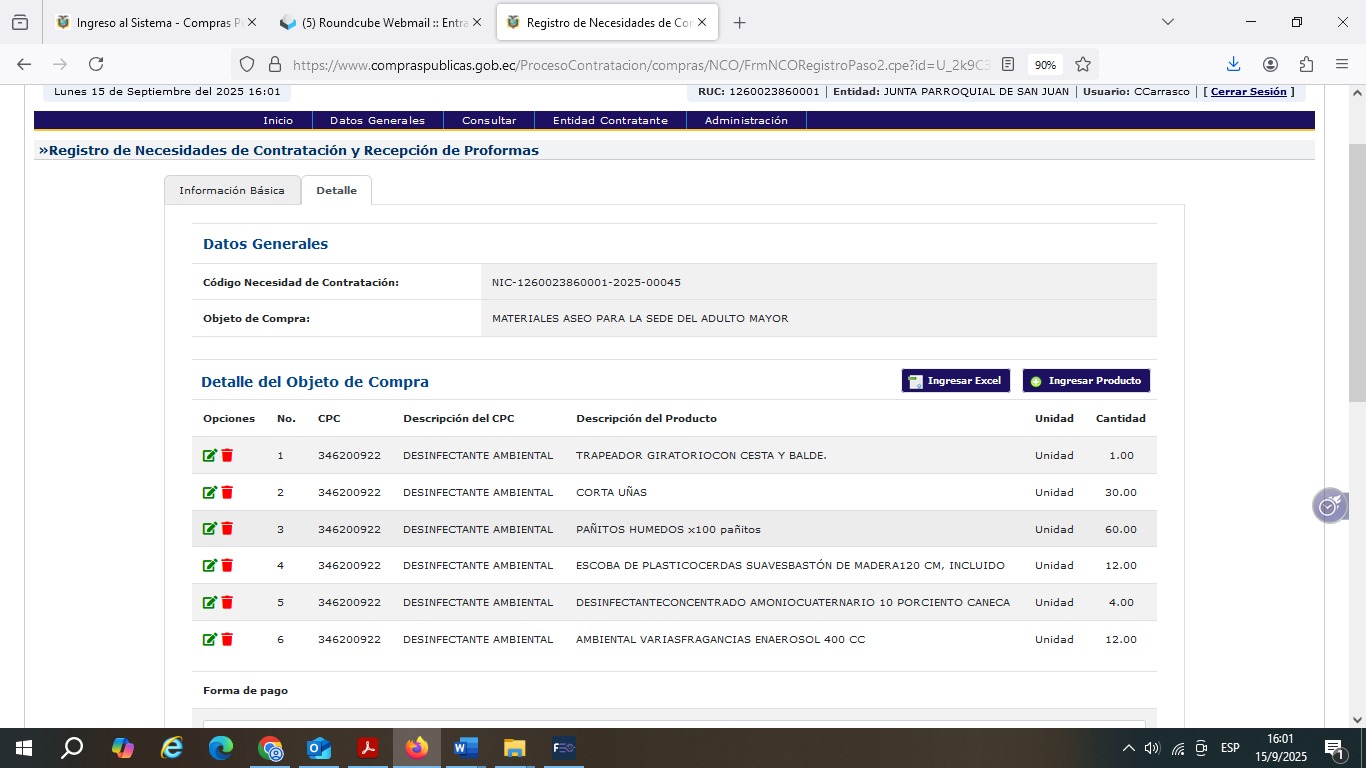Image resolution: width=1366 pixels, height=768 pixels.
Task: Switch to Roundcube Webmail browser tab
Action: point(384,22)
